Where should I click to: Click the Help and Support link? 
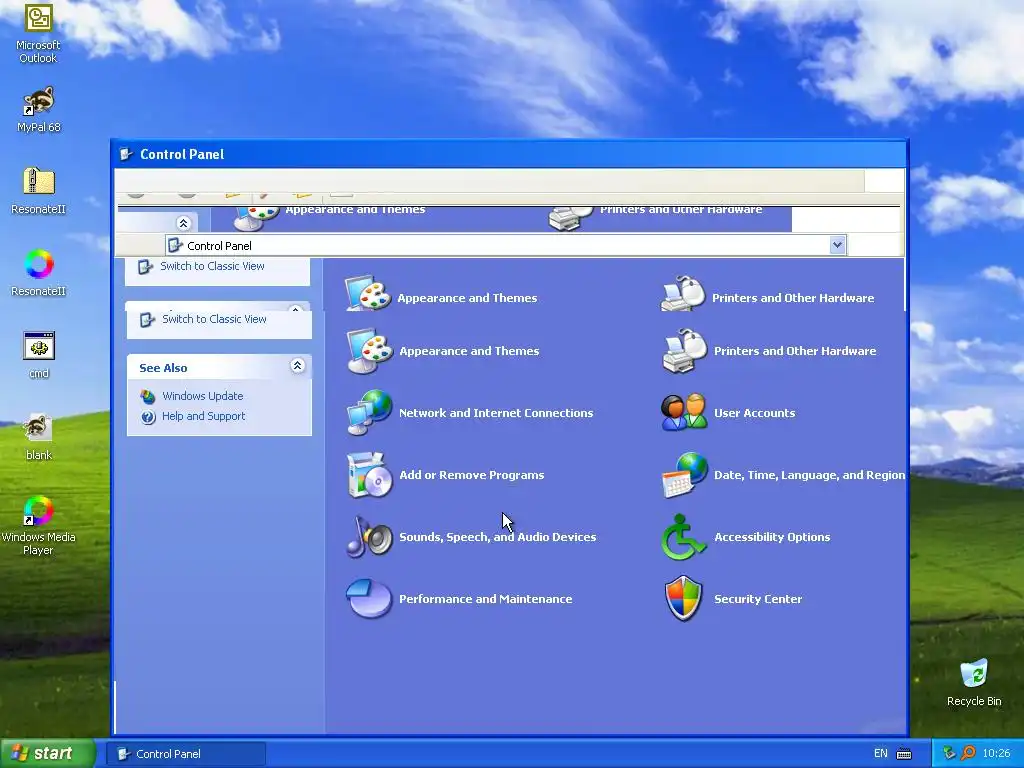[203, 416]
